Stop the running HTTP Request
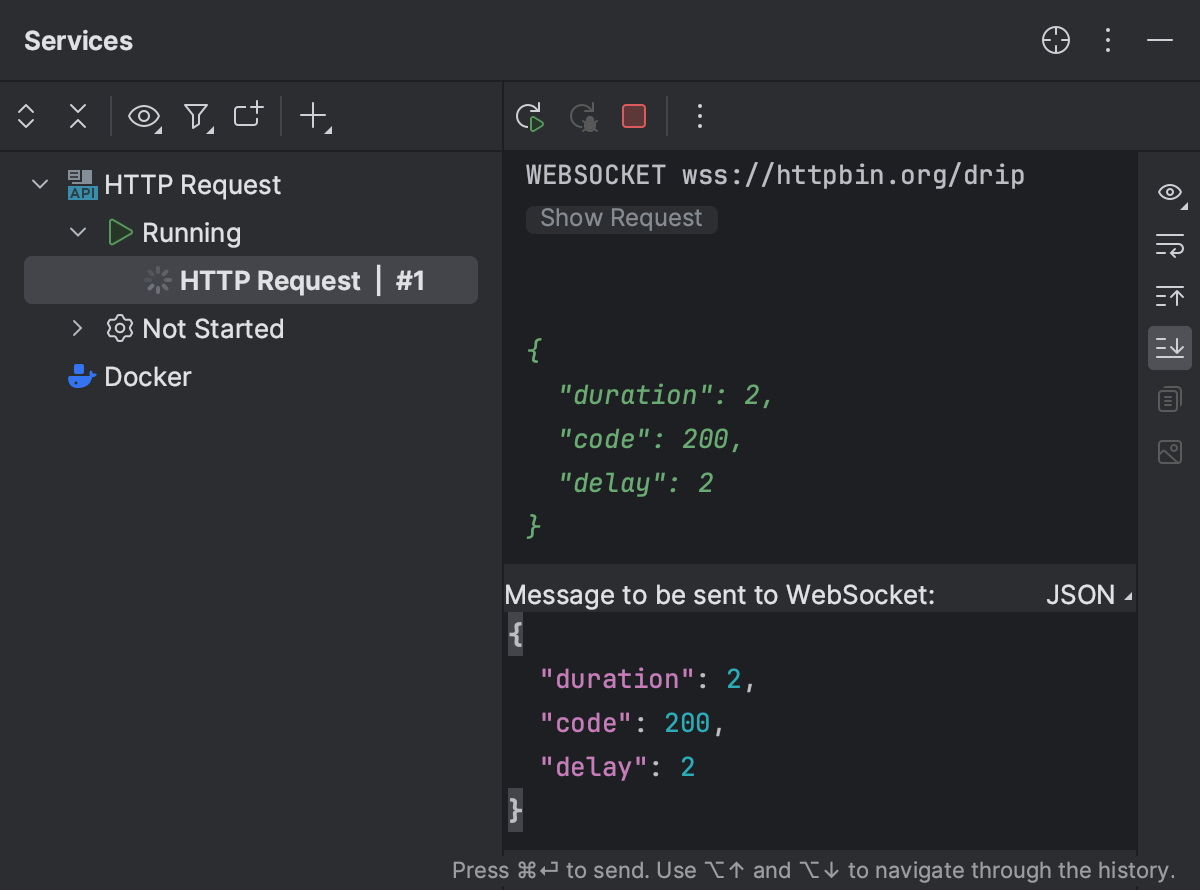1200x890 pixels. click(634, 116)
